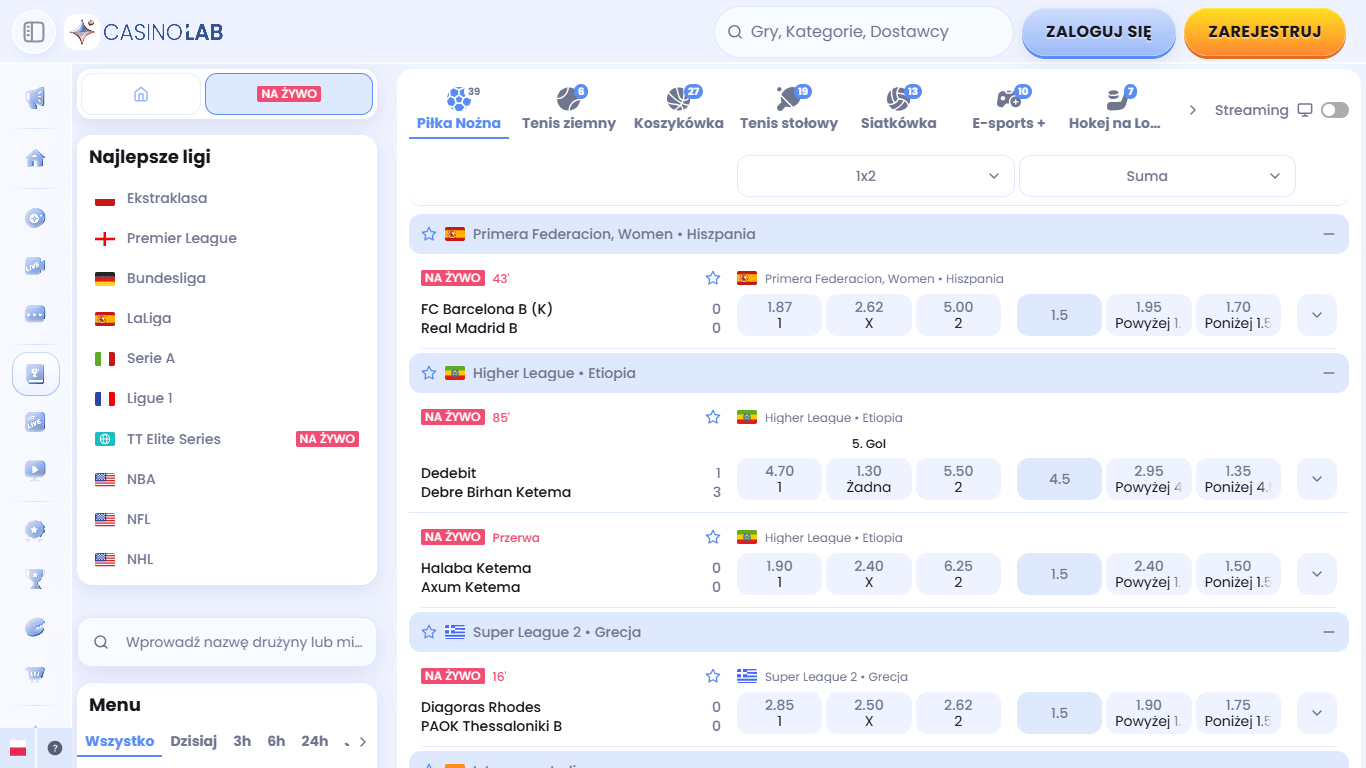Switch to the Tenis ziemny tab
This screenshot has height=768, width=1366.
click(x=569, y=110)
